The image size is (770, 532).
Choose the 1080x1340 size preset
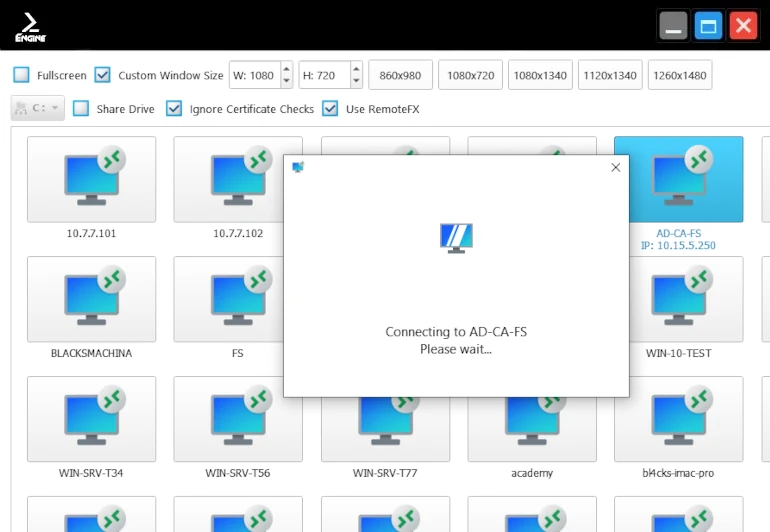540,75
